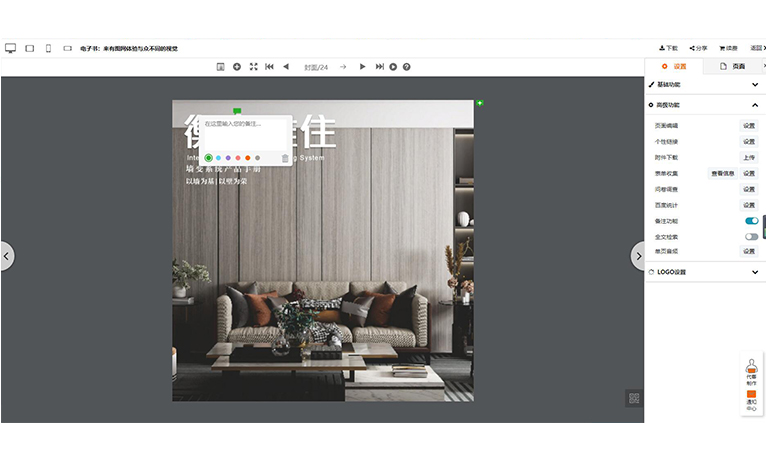Jump to the first page

[269, 67]
